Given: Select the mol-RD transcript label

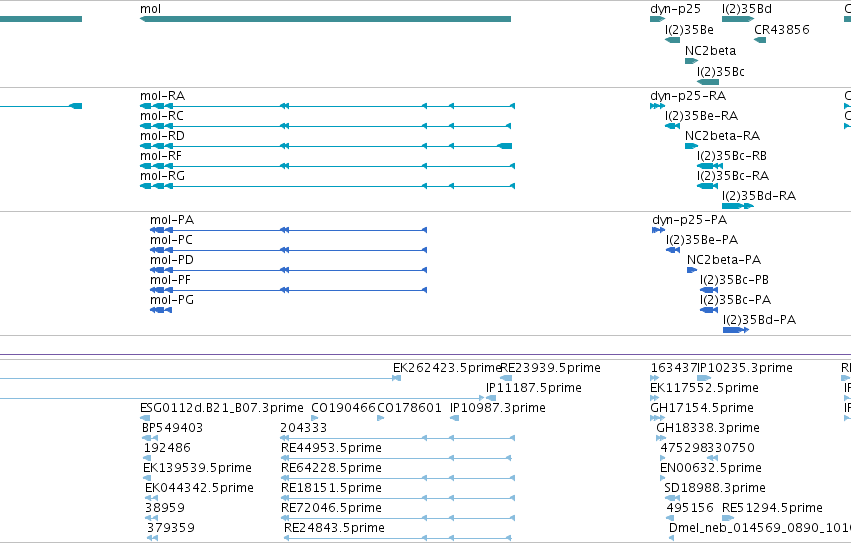Looking at the screenshot, I should click(x=162, y=136).
